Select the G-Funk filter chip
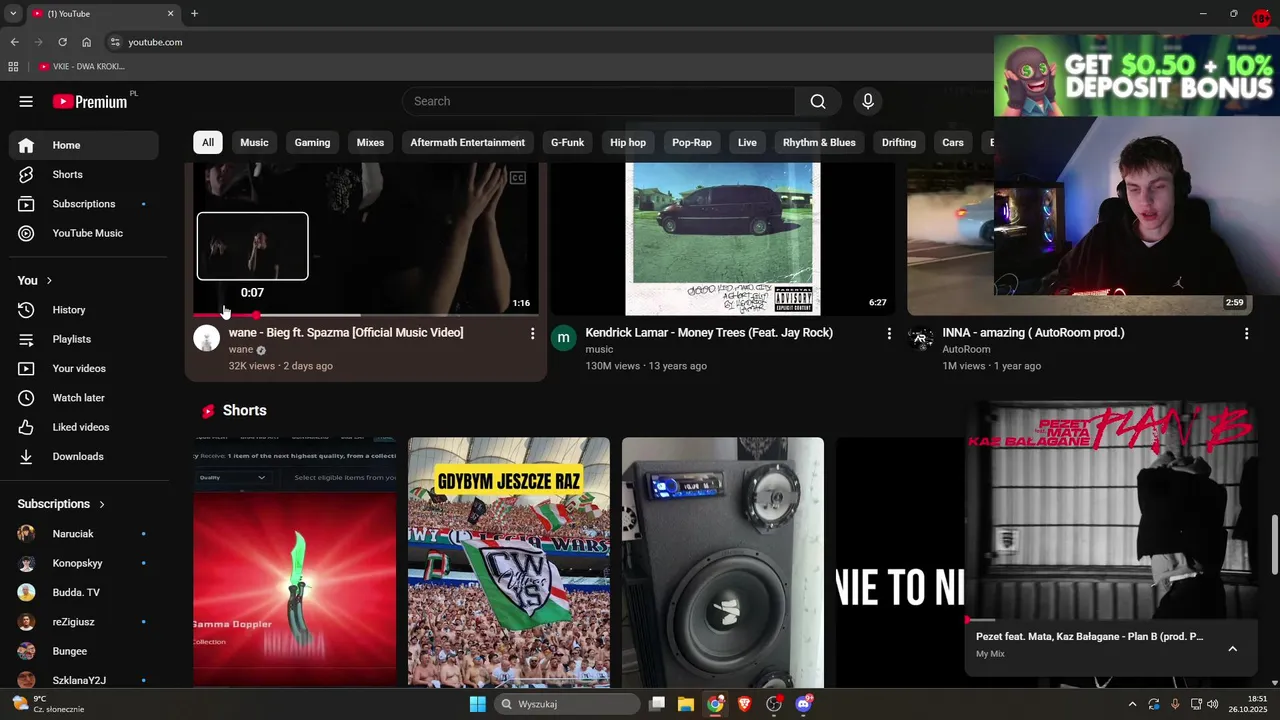This screenshot has width=1280, height=720. 567,143
